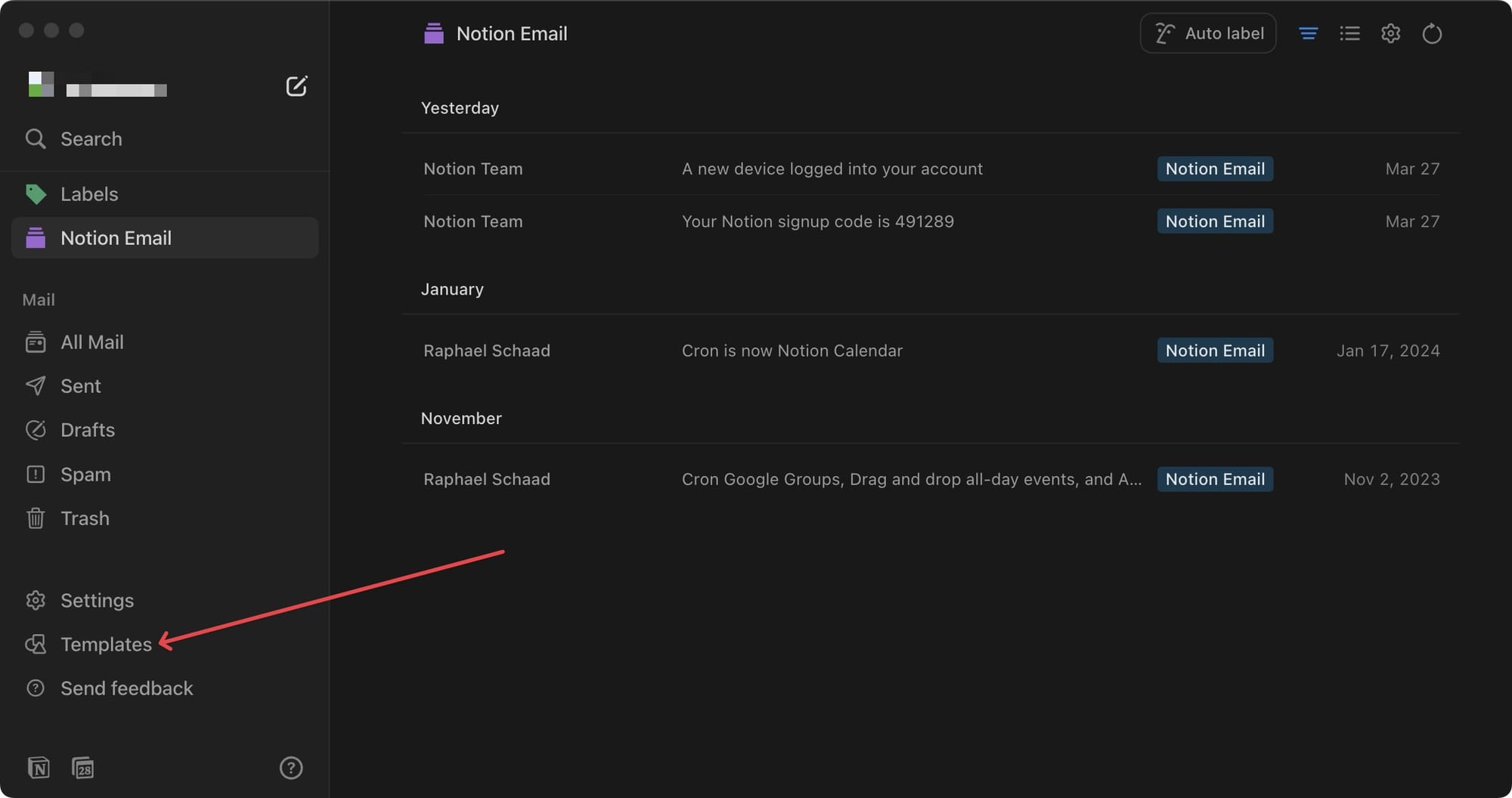Open the Trash folder
Viewport: 1512px width, 798px height.
point(165,518)
